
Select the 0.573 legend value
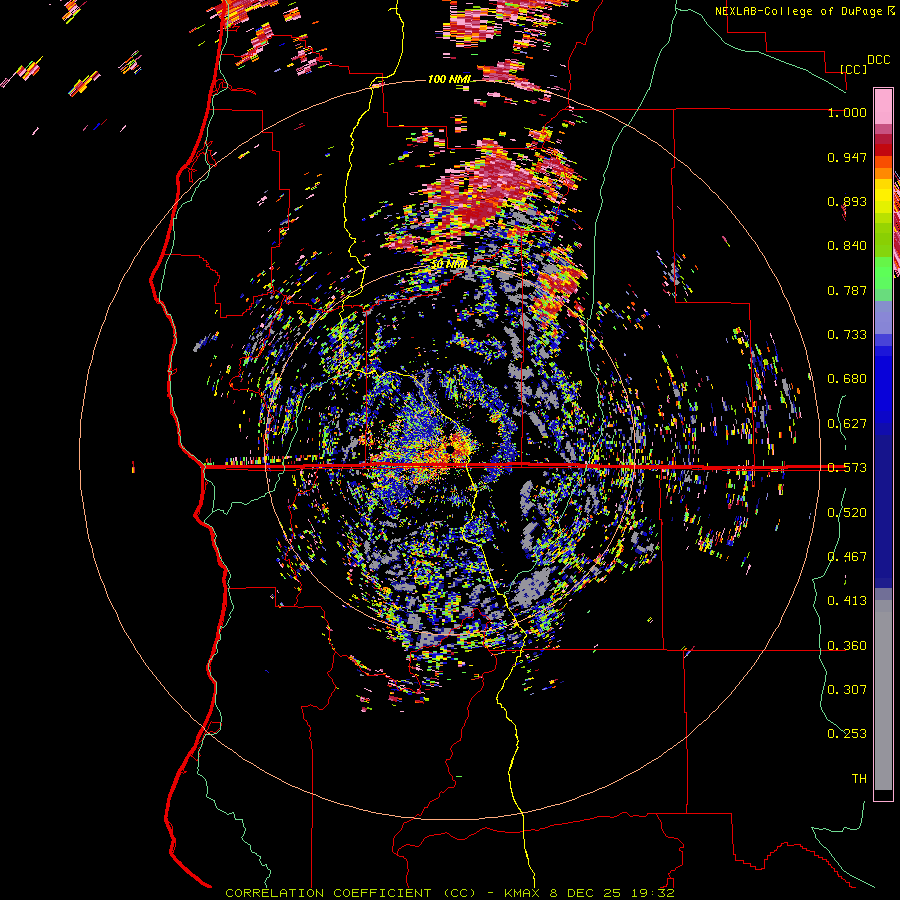coord(847,468)
